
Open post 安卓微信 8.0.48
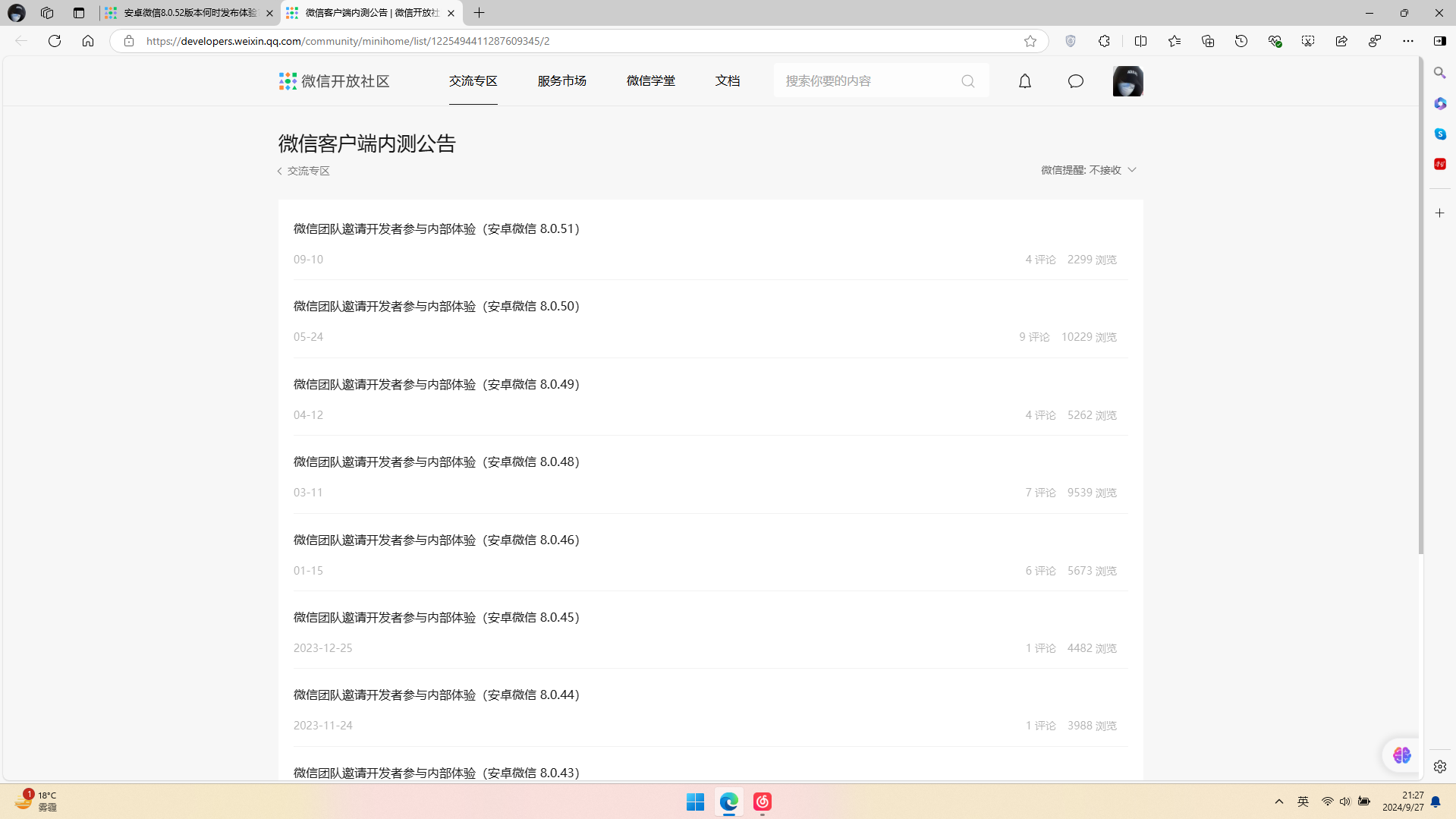436,461
